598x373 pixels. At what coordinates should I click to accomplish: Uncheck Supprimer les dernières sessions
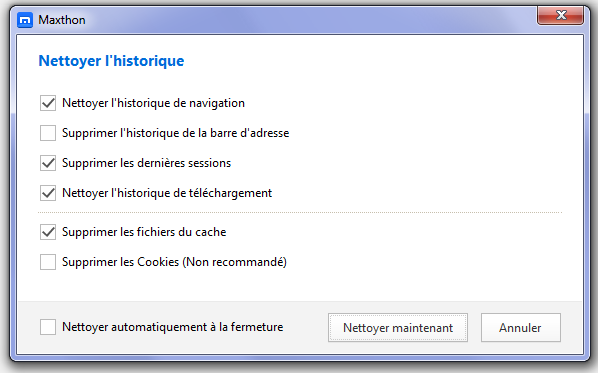tap(48, 163)
